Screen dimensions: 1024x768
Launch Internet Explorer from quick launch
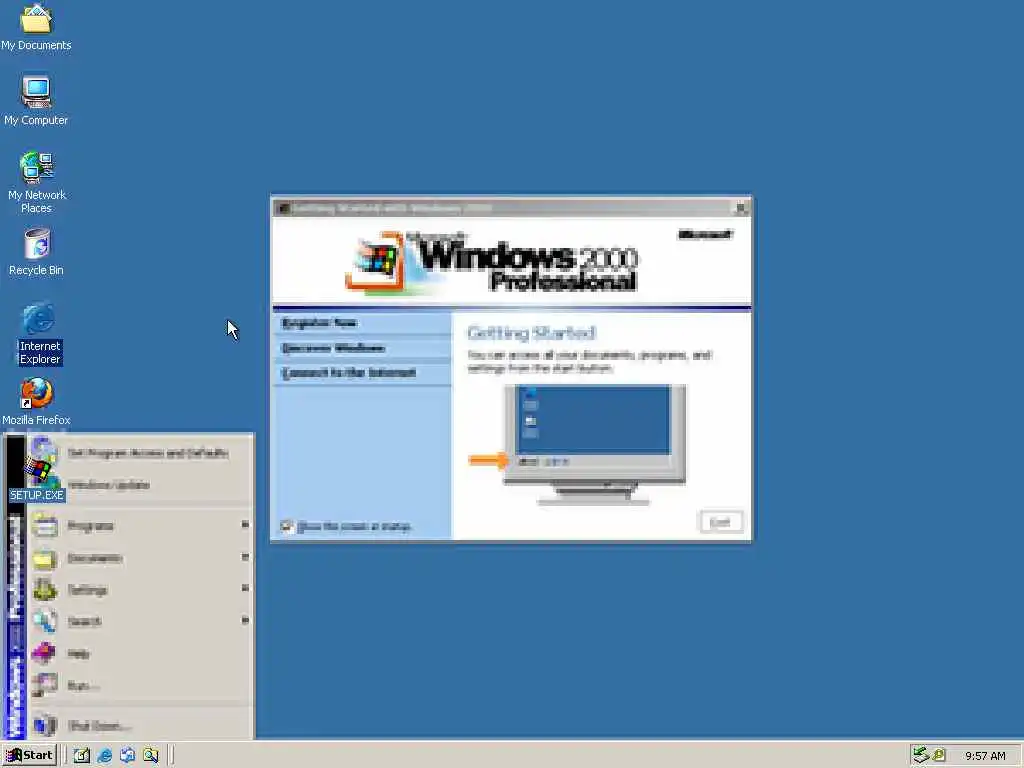(x=104, y=755)
